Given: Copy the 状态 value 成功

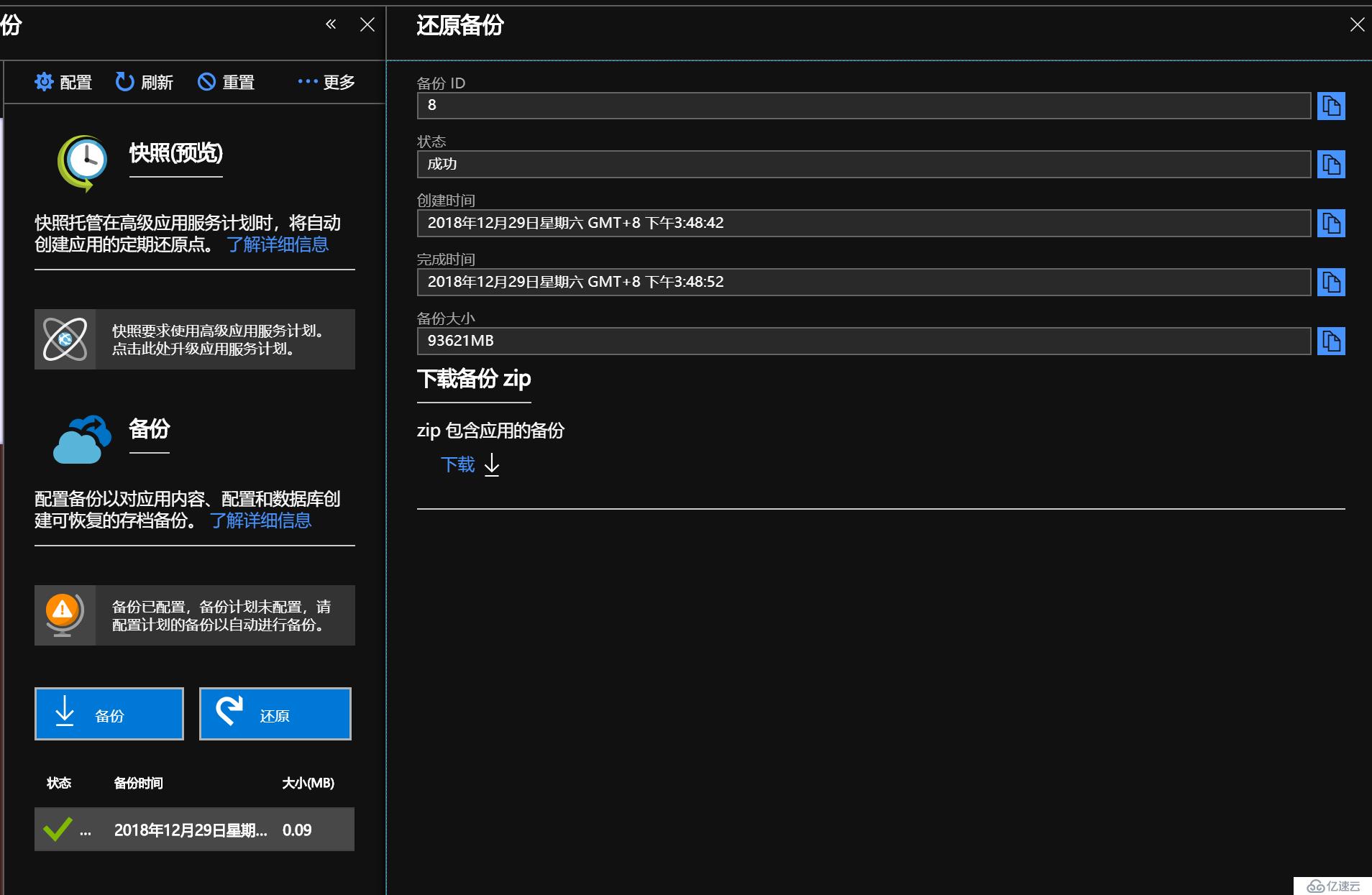Looking at the screenshot, I should click(1331, 165).
